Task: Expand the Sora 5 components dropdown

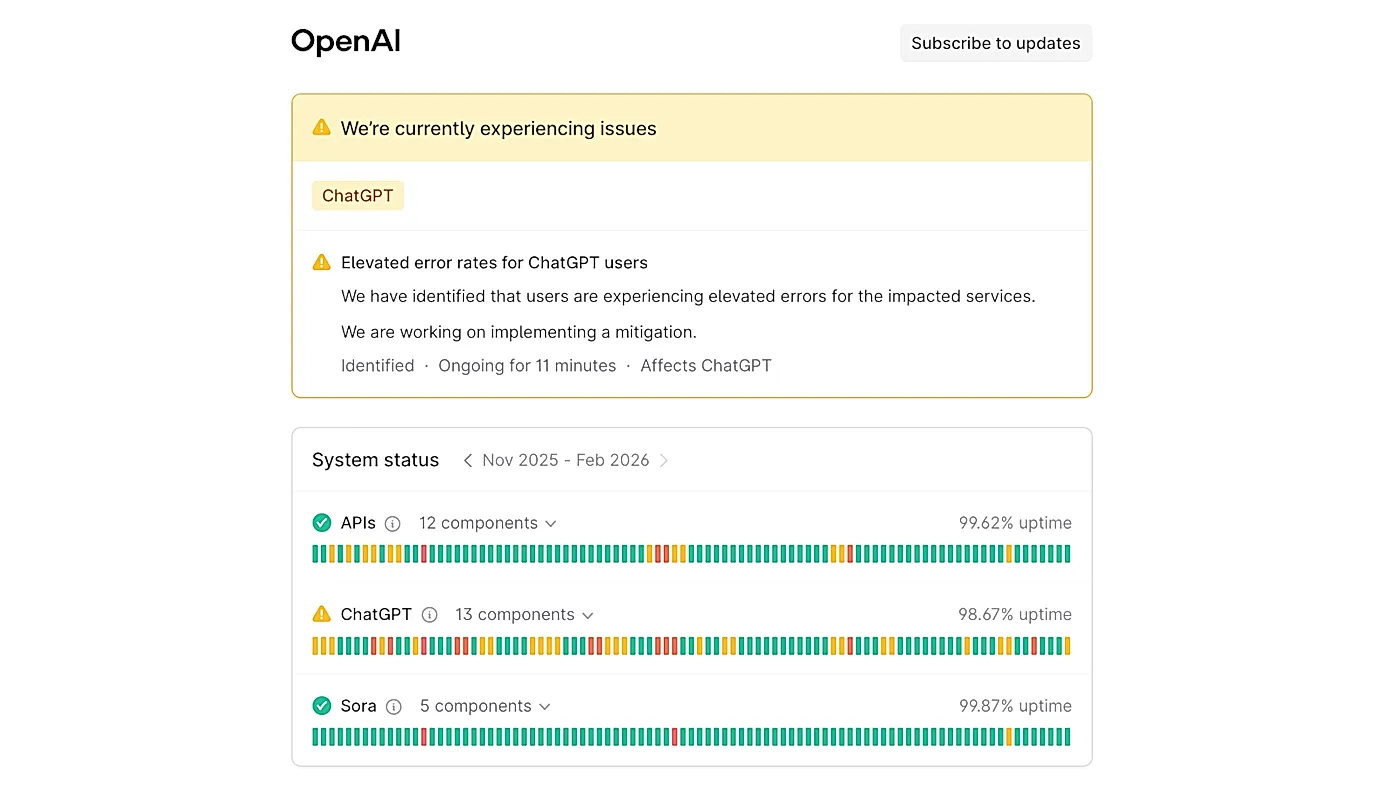Action: click(x=485, y=706)
